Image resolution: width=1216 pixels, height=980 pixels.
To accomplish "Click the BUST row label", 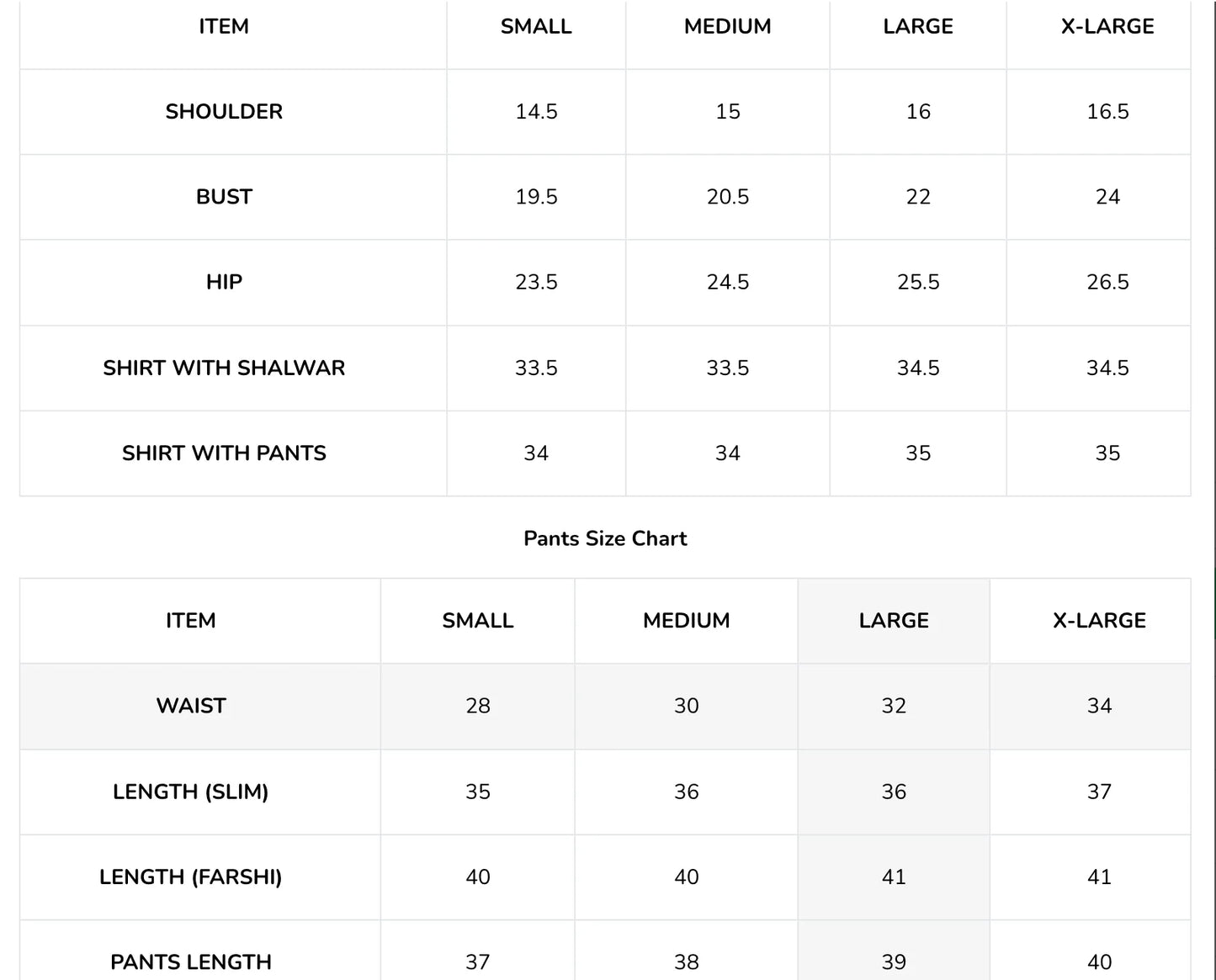I will pyautogui.click(x=224, y=197).
